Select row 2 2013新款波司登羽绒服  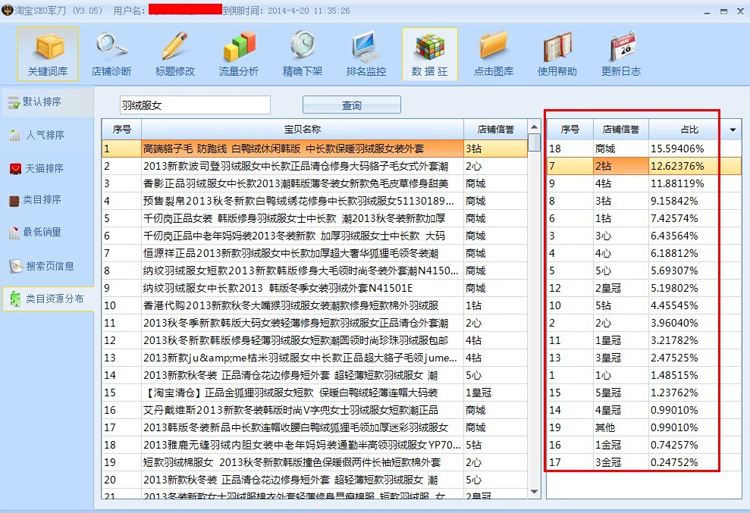pos(315,166)
